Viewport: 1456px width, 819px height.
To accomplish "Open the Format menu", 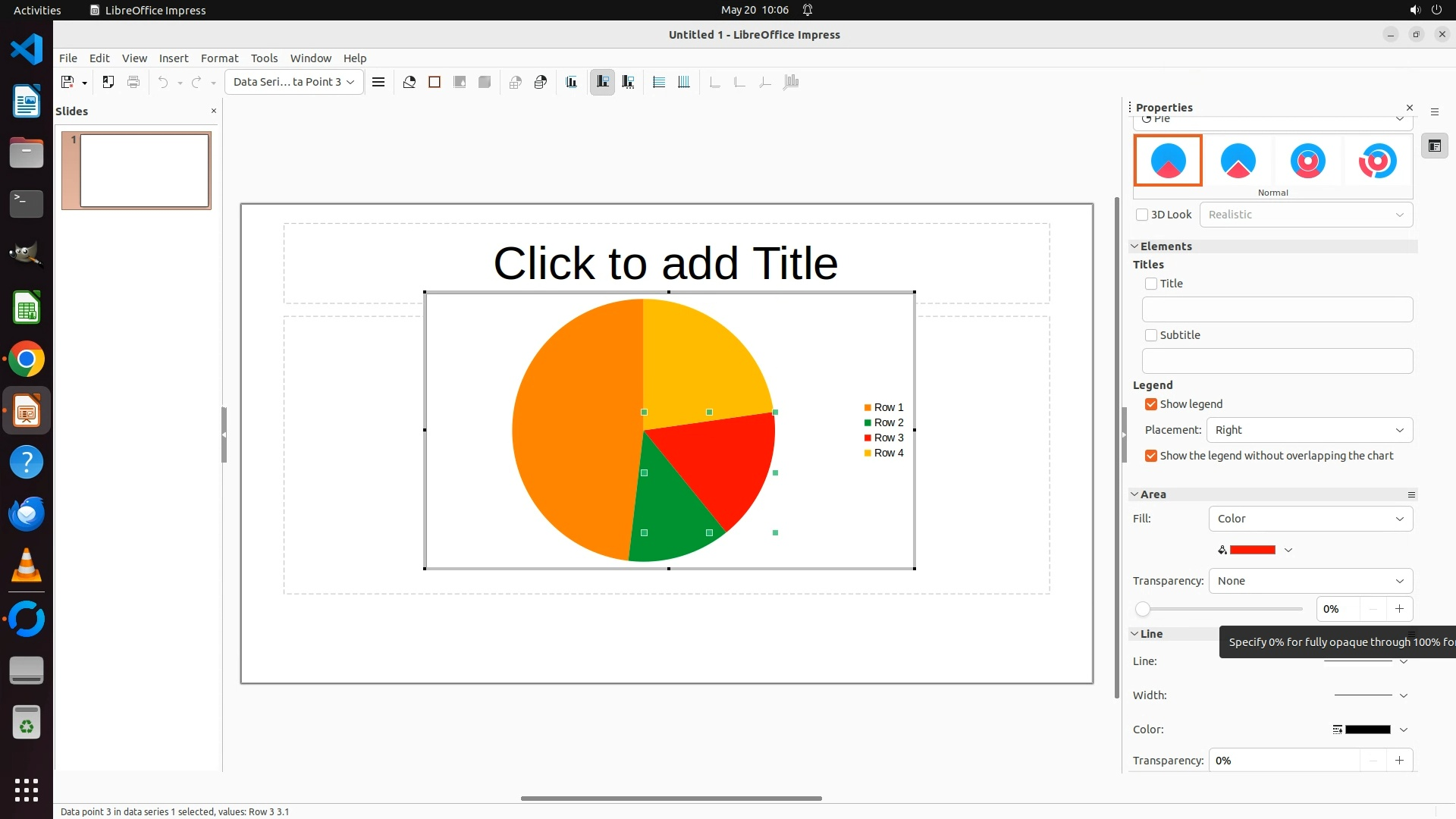I will pos(219,58).
